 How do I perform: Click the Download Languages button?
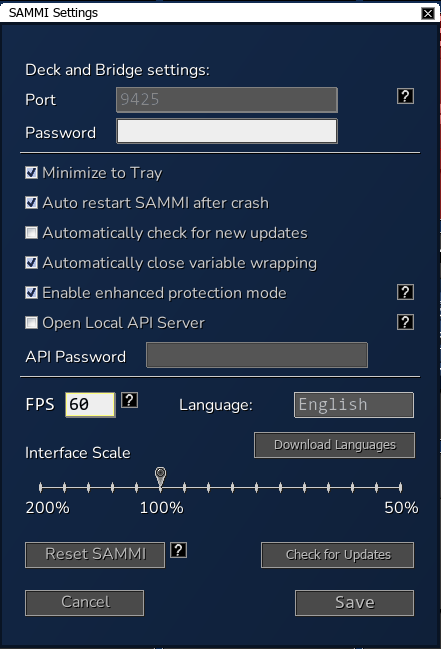334,445
